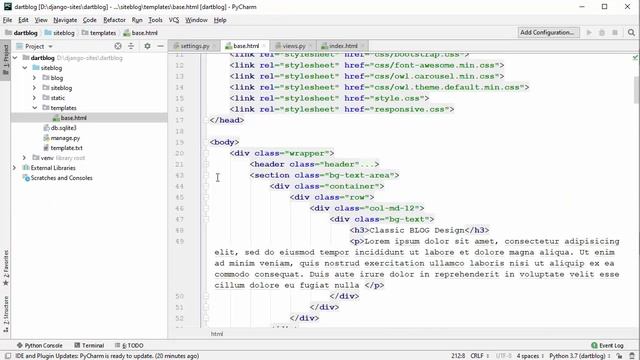Hide the Project panel with minus icon
Image resolution: width=640 pixels, height=360 pixels.
point(160,46)
